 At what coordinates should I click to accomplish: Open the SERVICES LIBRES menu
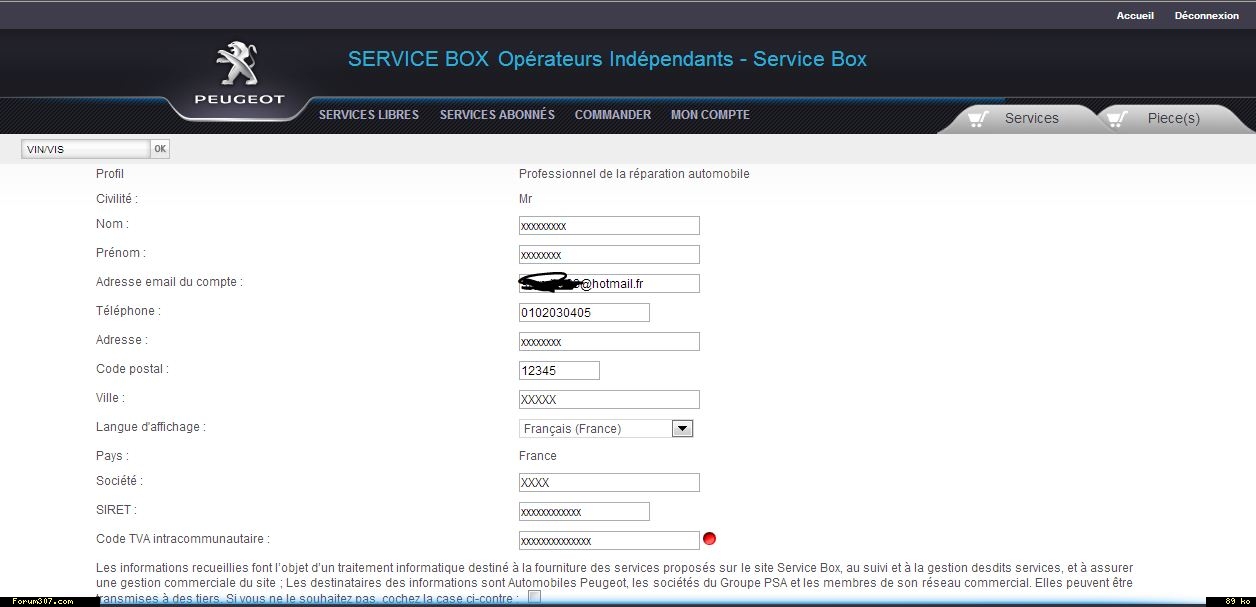point(369,115)
